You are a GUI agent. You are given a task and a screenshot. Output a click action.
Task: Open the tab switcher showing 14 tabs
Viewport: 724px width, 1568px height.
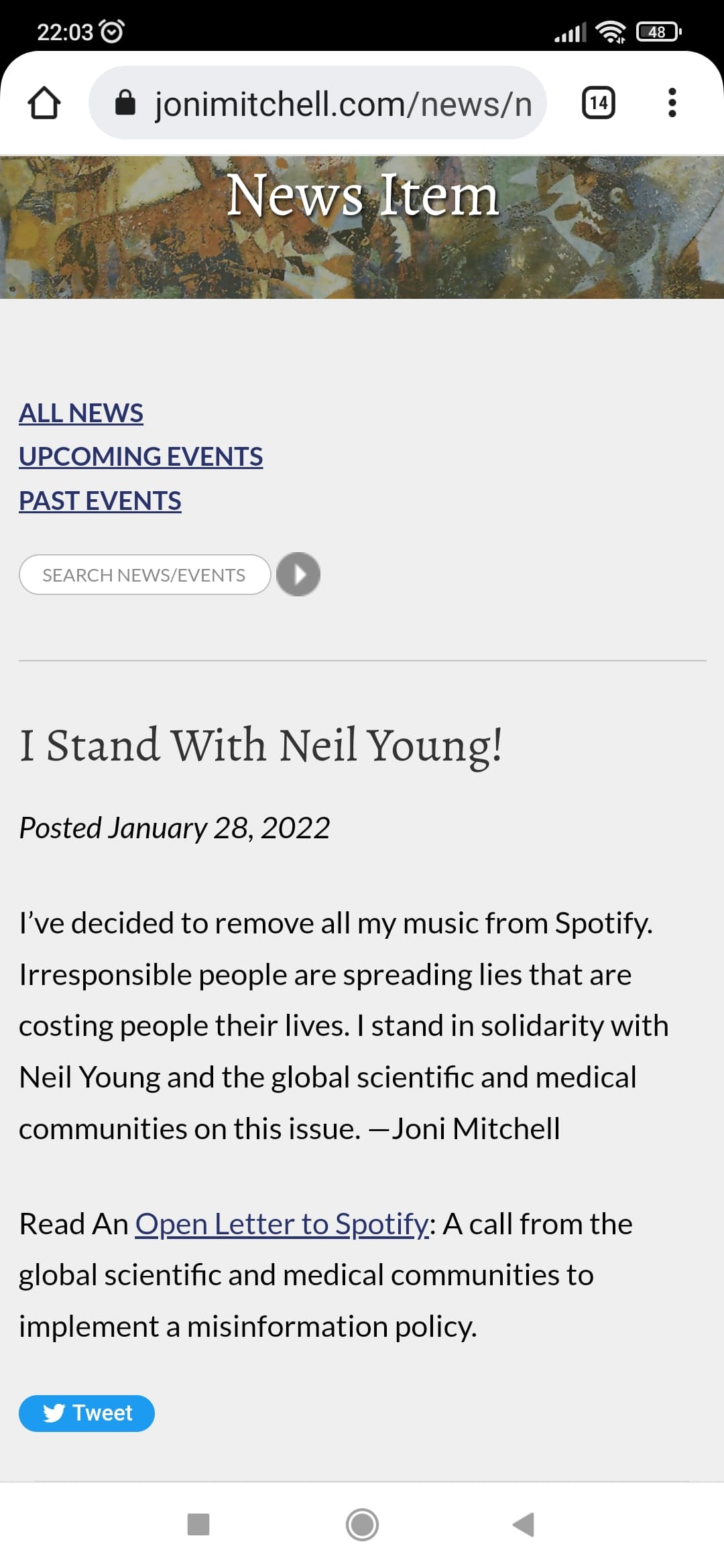click(598, 103)
